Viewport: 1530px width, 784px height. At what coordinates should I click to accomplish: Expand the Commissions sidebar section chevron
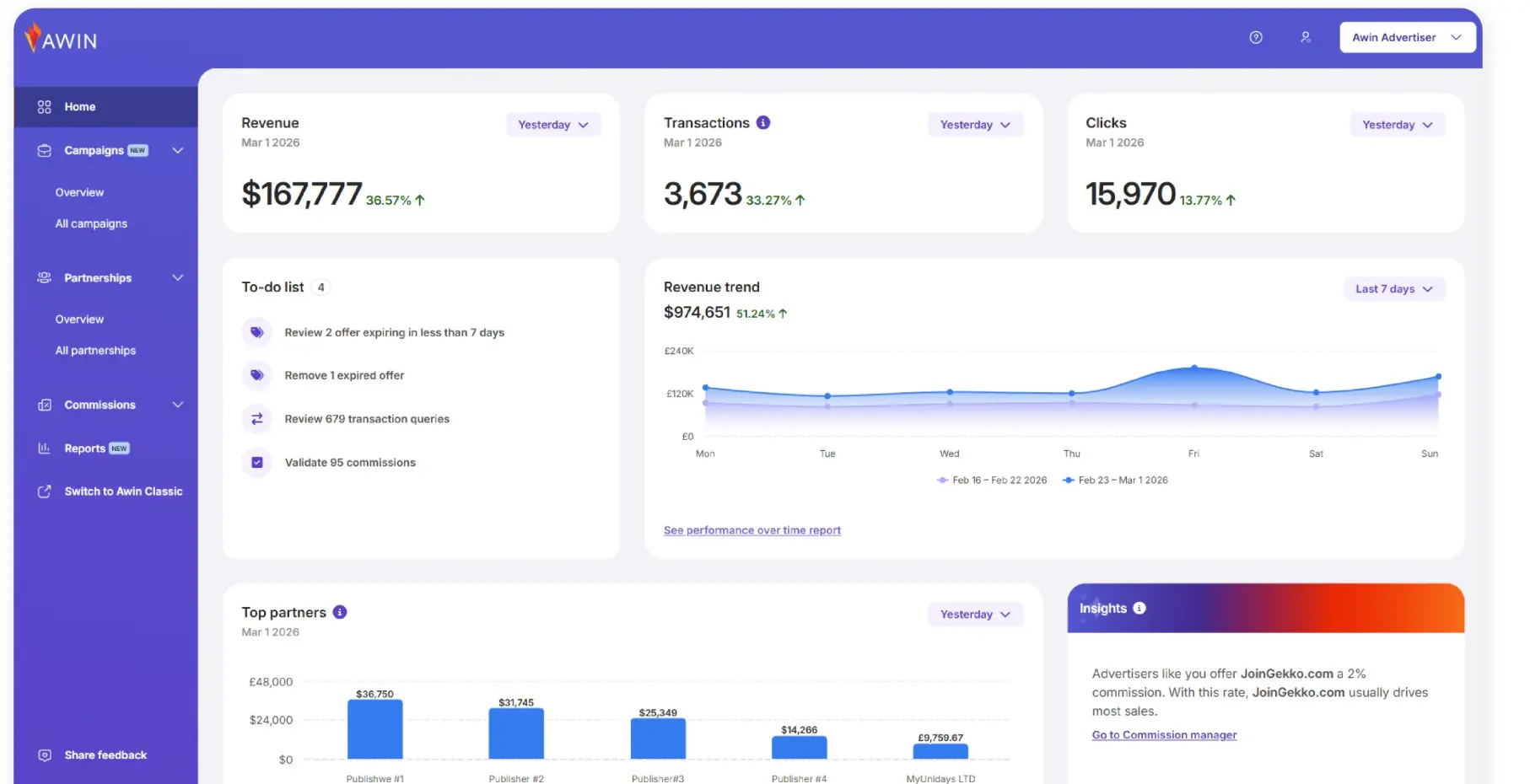pyautogui.click(x=178, y=405)
